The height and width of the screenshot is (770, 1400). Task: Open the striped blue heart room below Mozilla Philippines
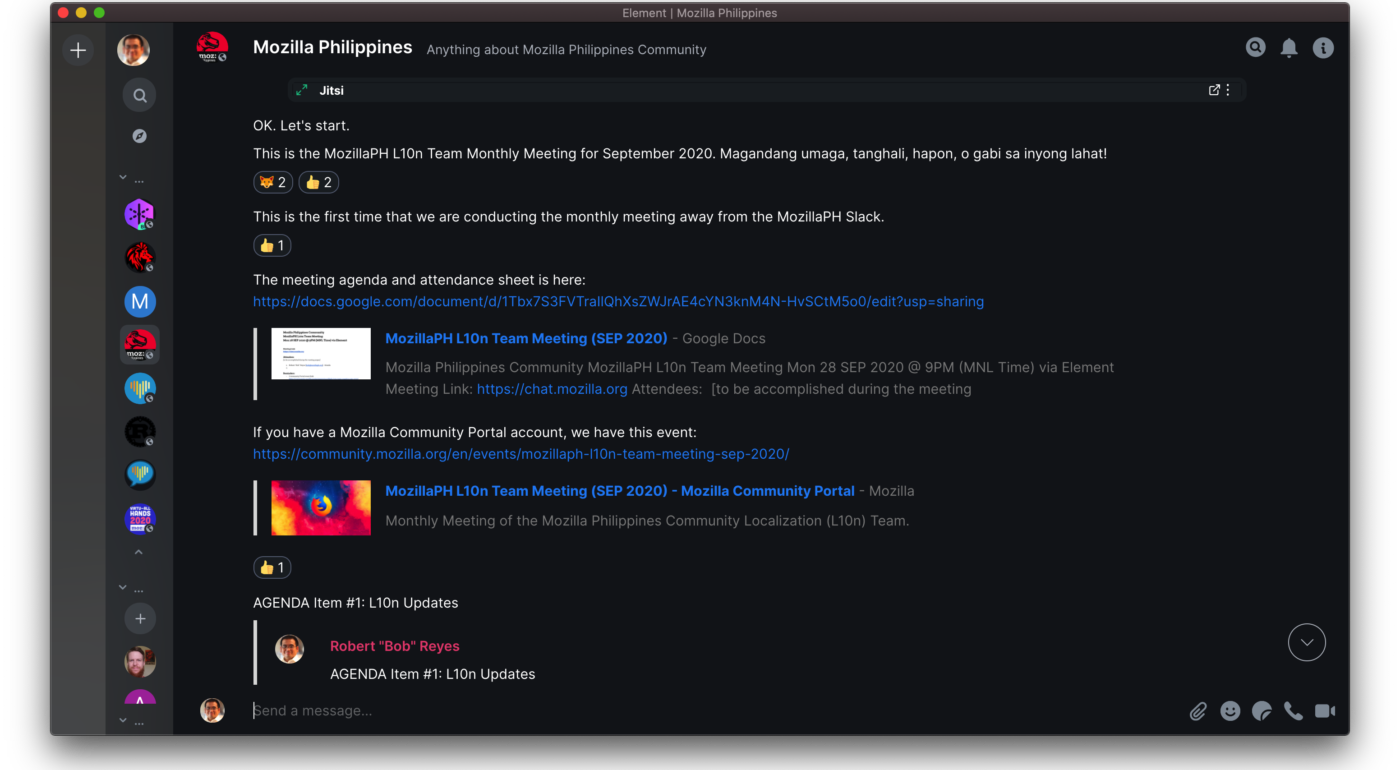point(140,388)
